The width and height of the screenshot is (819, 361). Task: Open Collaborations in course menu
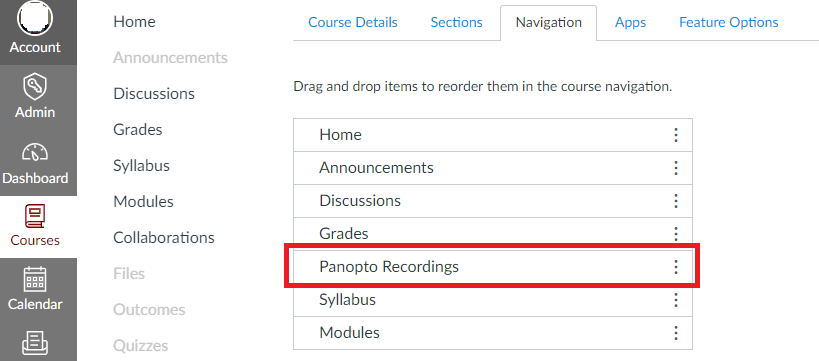pyautogui.click(x=164, y=238)
